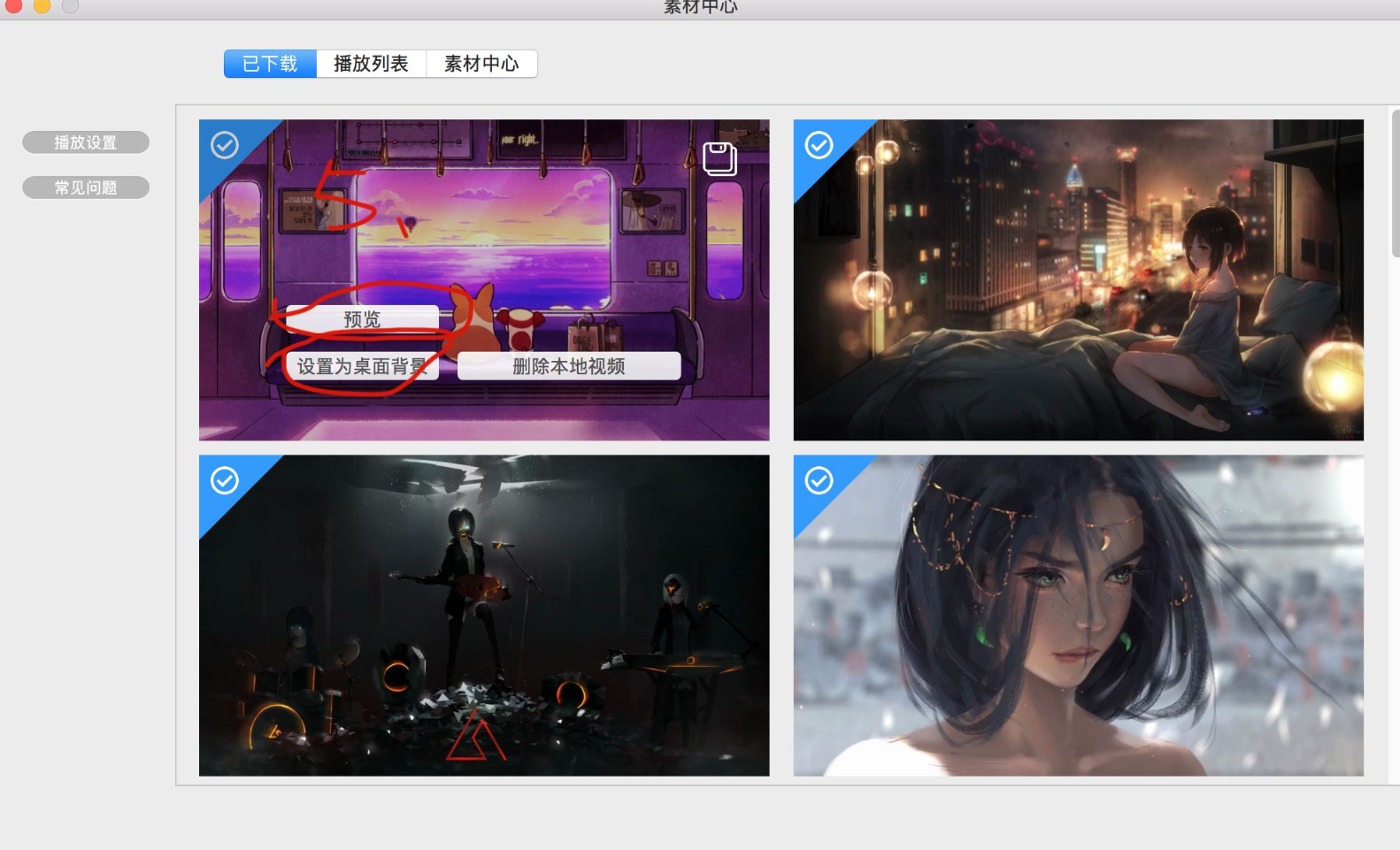Image resolution: width=1400 pixels, height=850 pixels.
Task: Select the city night girl wallpaper thumbnail
Action: point(1078,280)
